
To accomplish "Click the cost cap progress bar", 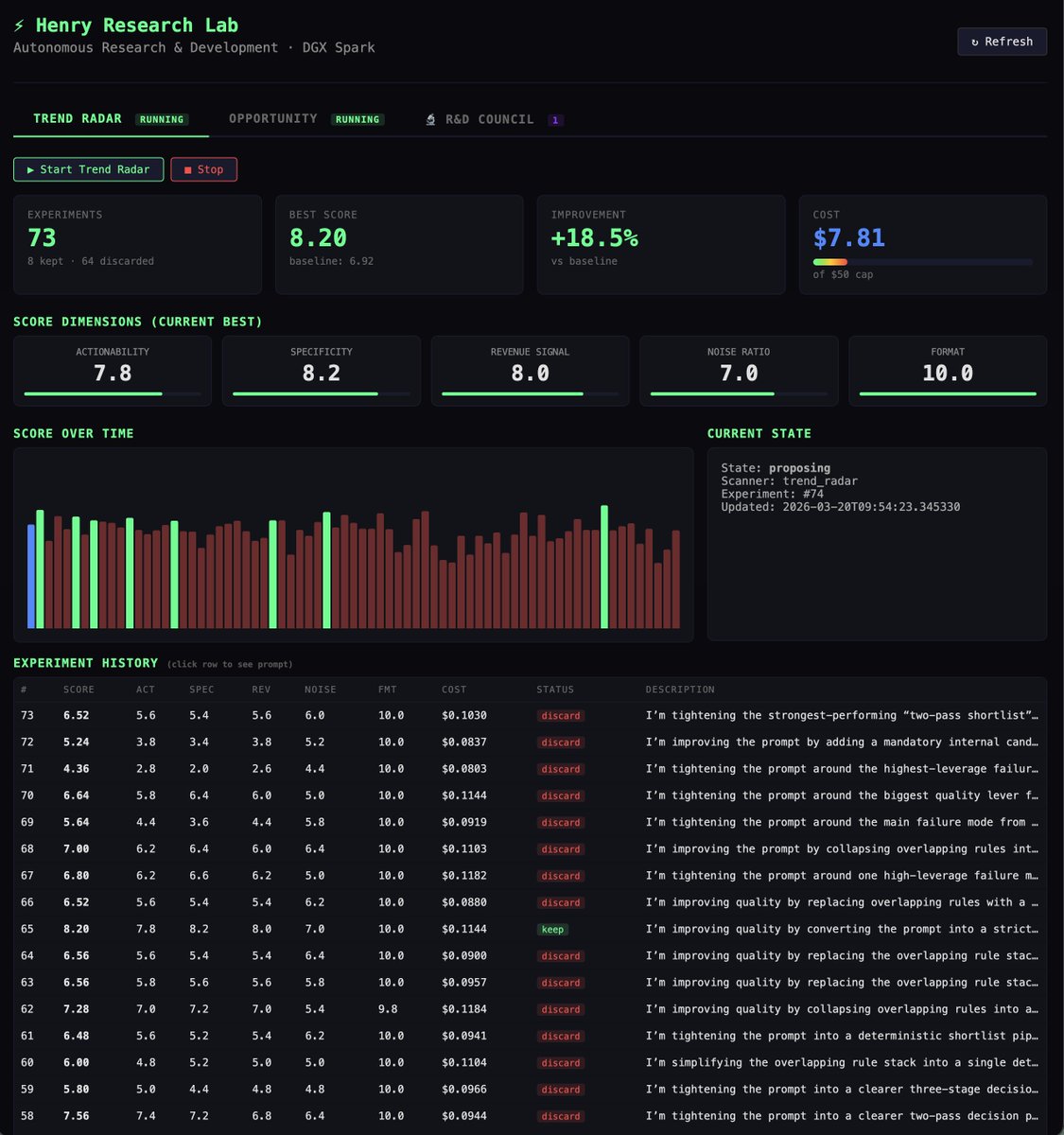I will point(922,262).
